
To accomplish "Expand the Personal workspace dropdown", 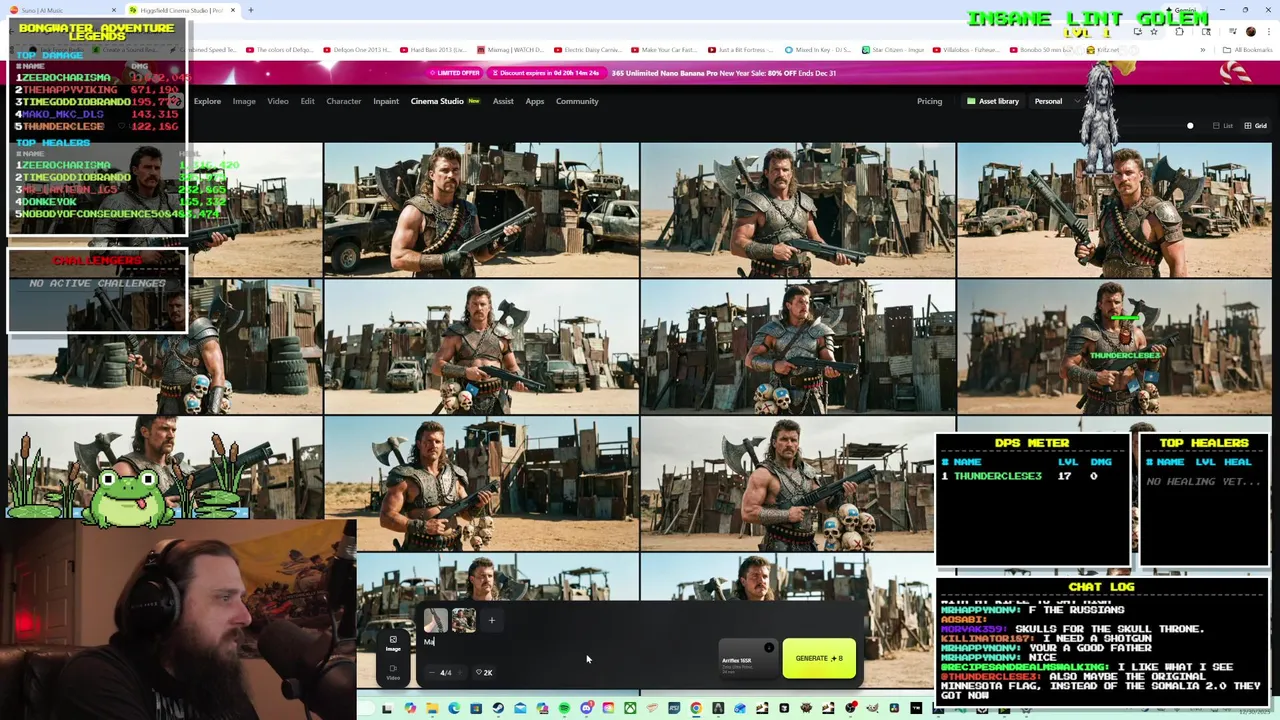I will (1056, 101).
